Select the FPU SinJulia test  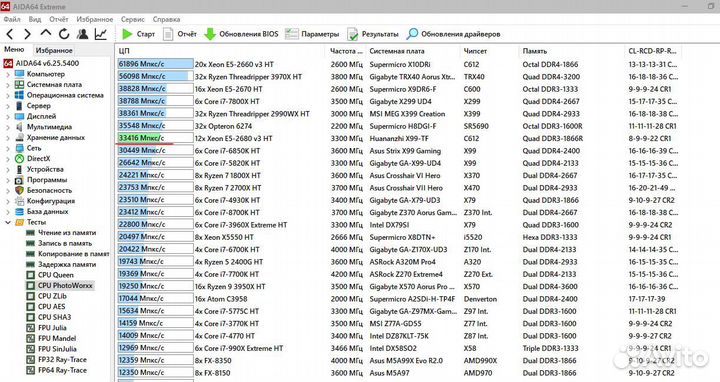57,348
